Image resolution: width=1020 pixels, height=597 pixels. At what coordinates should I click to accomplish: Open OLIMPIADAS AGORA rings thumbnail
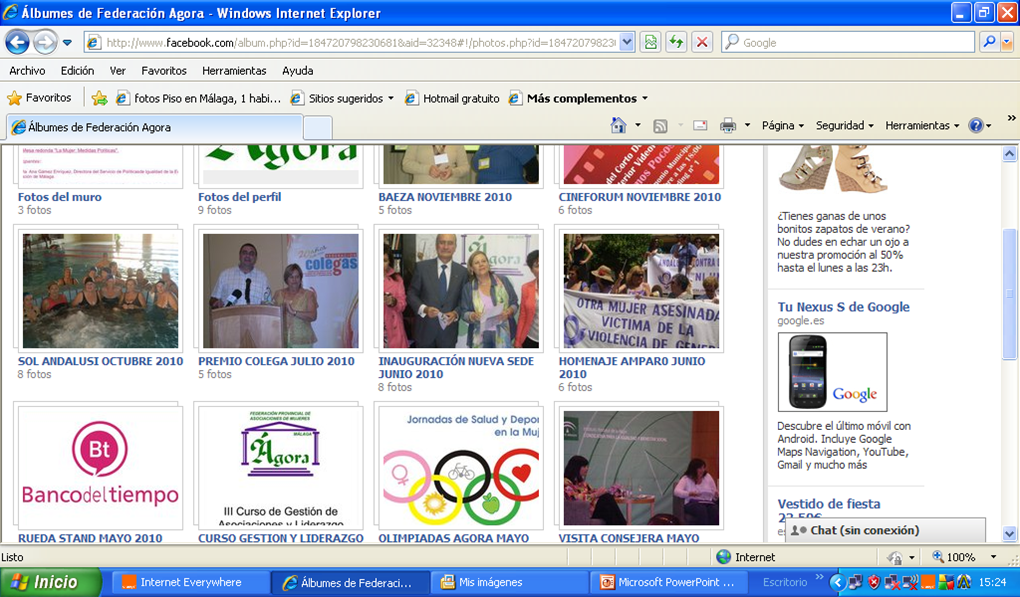pos(461,468)
